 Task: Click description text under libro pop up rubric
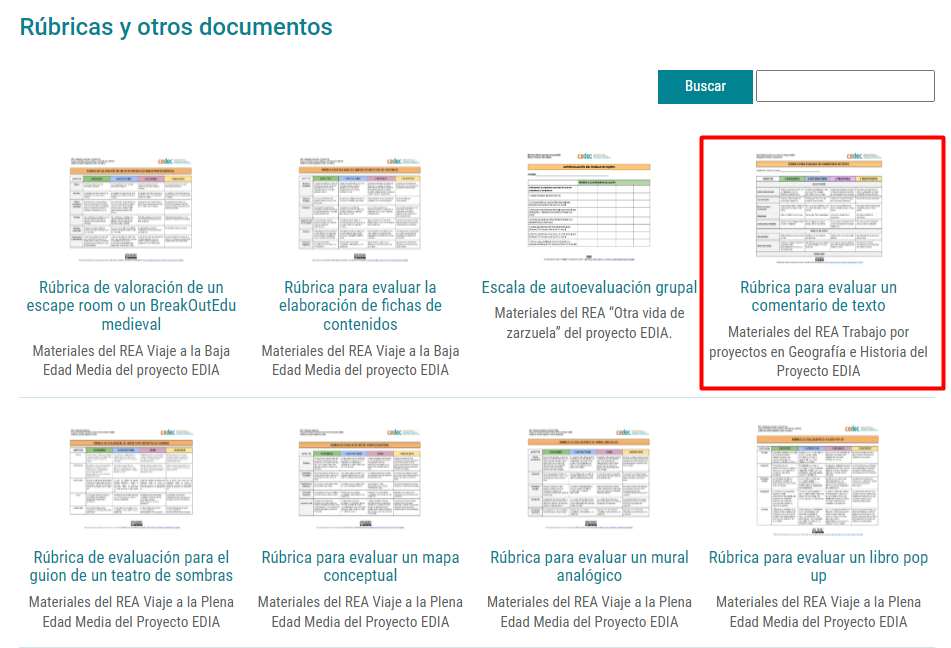click(818, 612)
